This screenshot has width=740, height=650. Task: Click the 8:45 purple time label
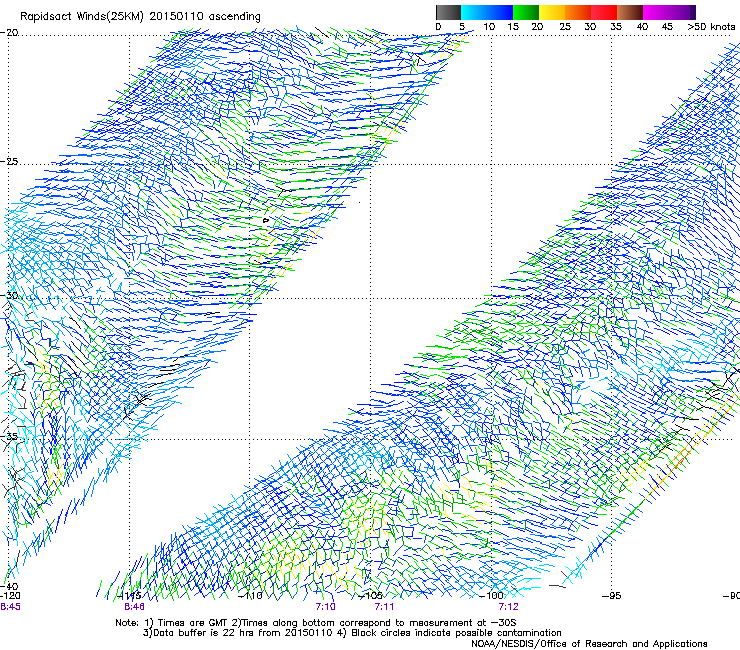[10, 607]
